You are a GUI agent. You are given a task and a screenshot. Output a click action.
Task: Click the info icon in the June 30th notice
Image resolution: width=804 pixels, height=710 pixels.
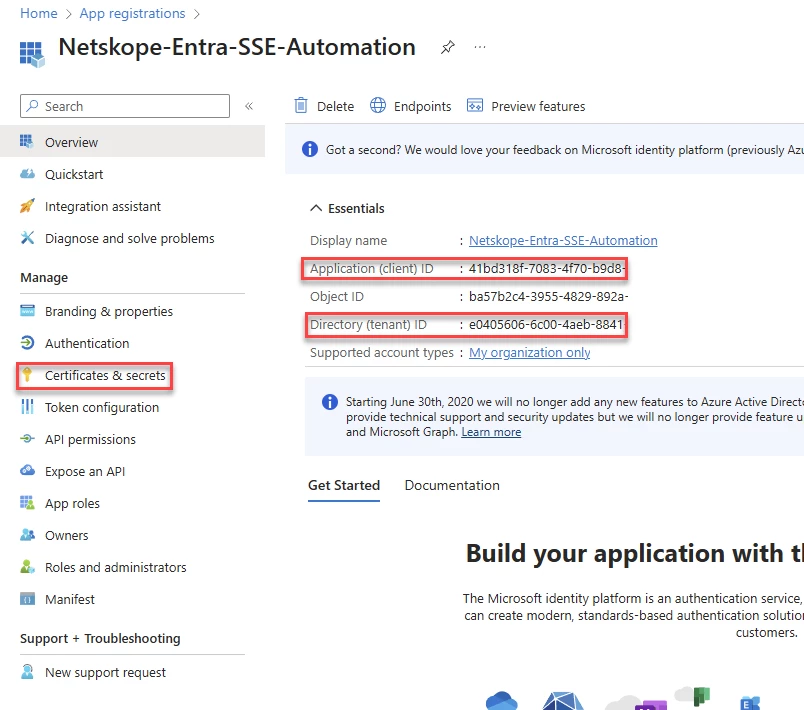tap(330, 402)
